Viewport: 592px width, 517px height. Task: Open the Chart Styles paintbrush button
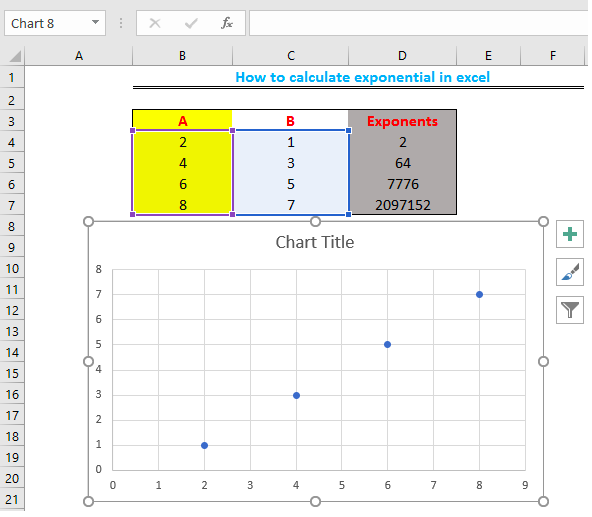click(569, 272)
